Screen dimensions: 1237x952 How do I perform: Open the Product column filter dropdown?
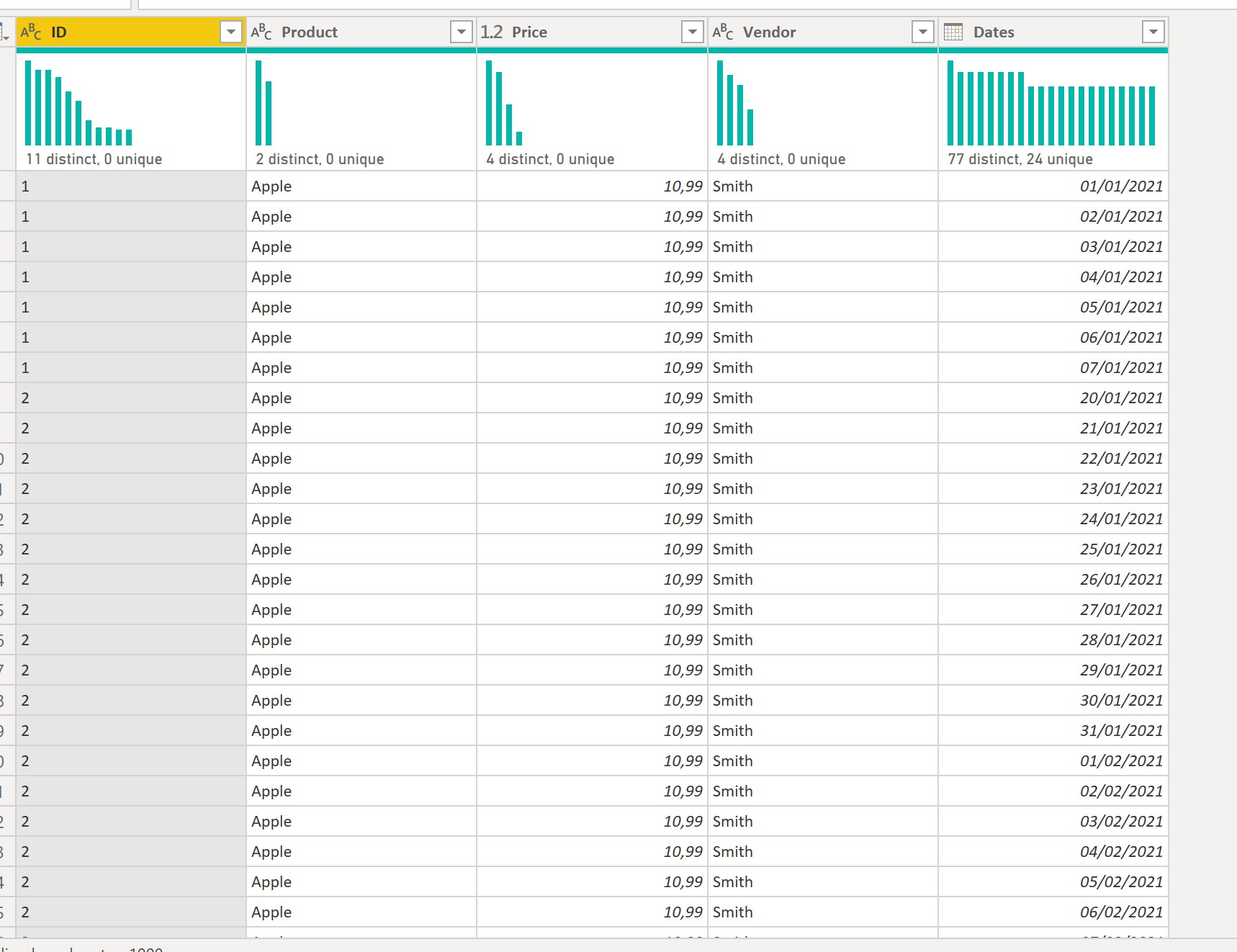pyautogui.click(x=462, y=32)
